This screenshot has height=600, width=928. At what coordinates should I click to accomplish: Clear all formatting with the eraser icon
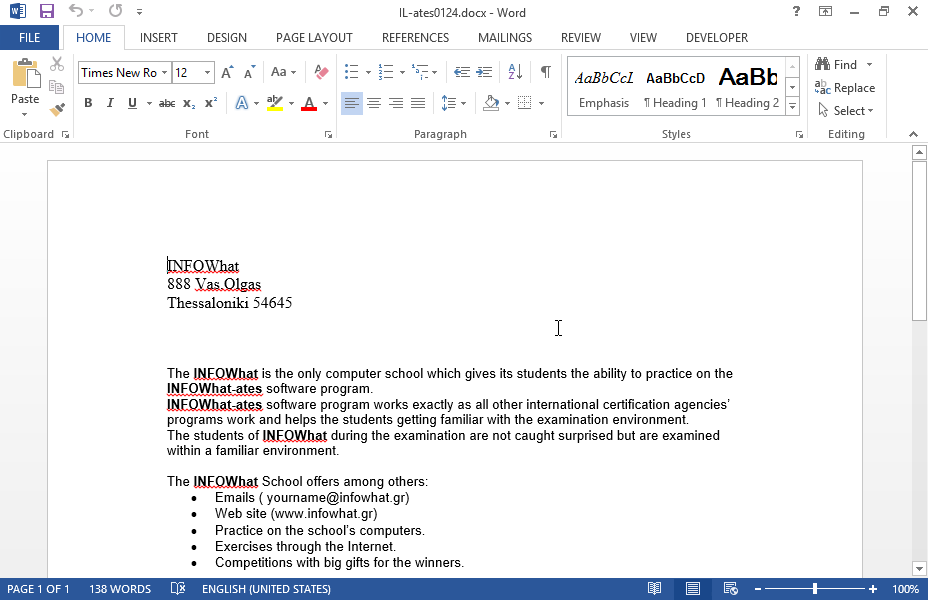point(321,72)
